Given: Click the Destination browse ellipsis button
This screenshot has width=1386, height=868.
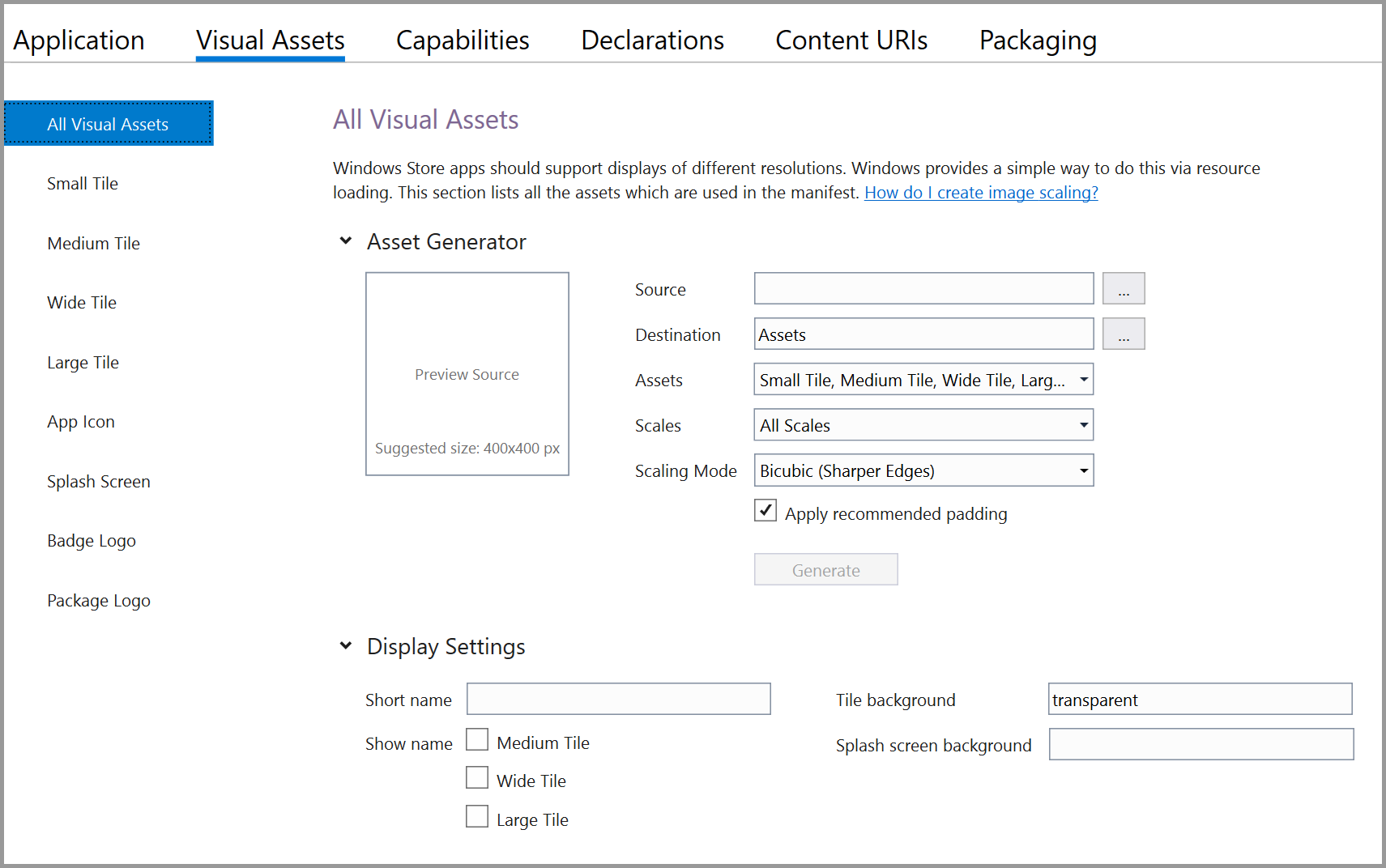Looking at the screenshot, I should (x=1123, y=334).
